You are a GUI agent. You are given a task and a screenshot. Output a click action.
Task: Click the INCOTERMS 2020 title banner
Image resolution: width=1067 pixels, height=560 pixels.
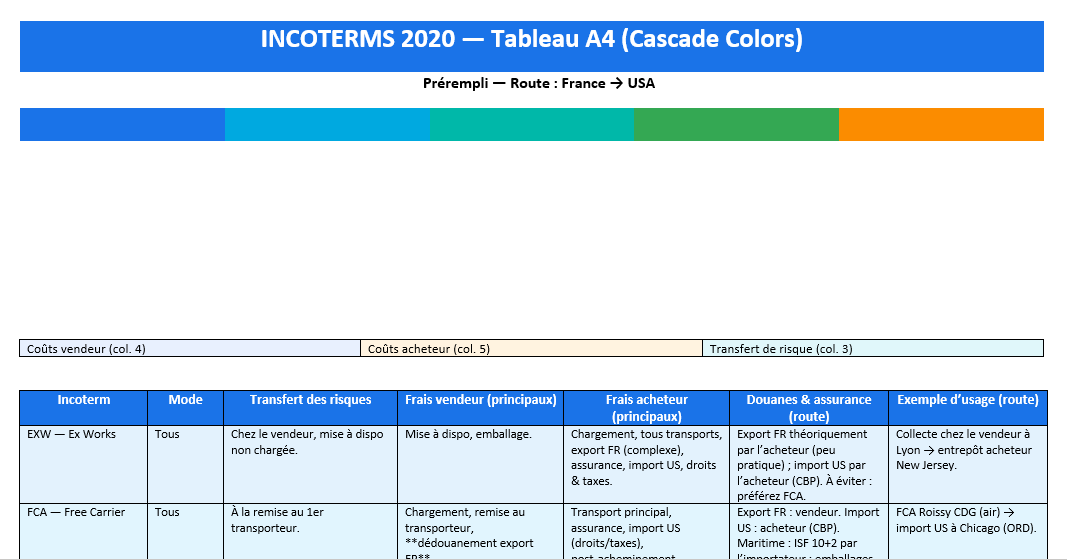click(531, 40)
